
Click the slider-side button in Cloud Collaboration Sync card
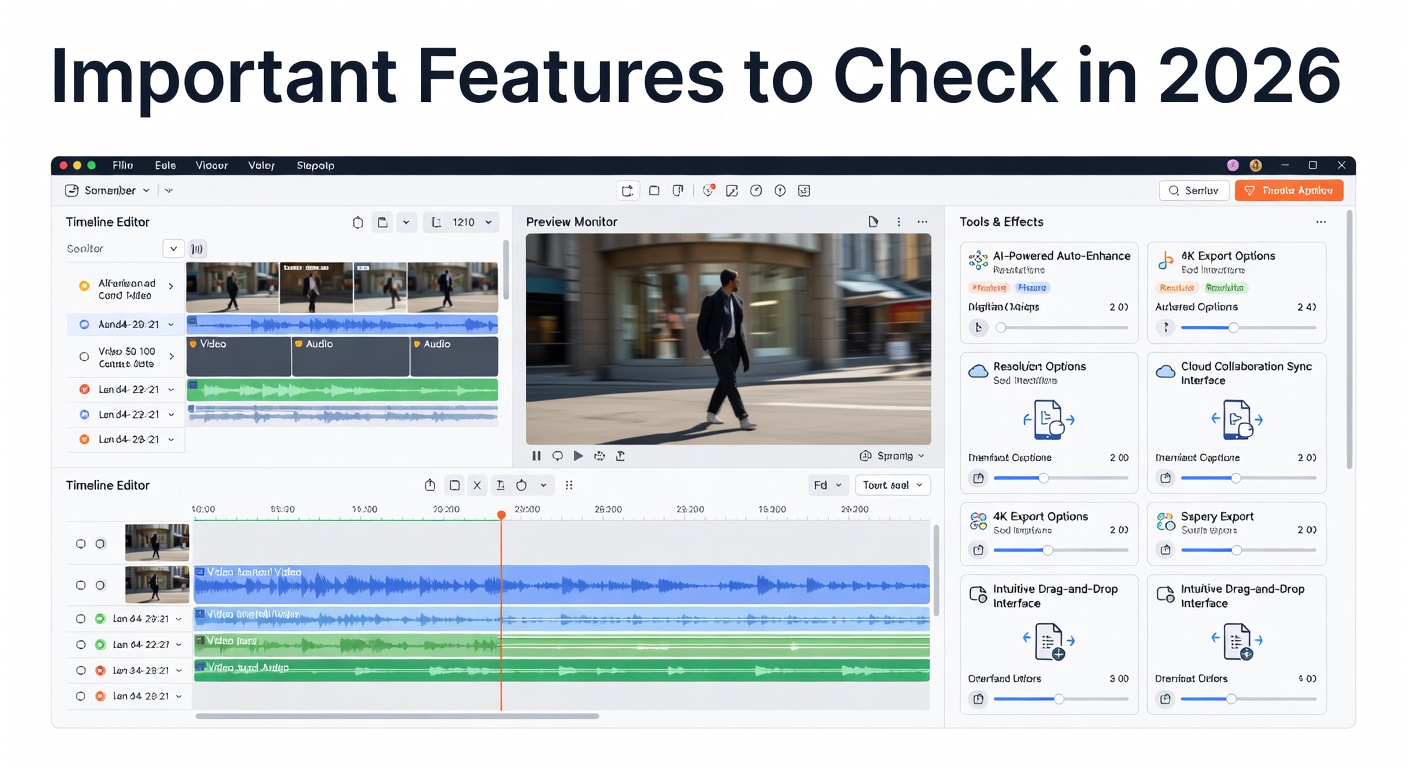pyautogui.click(x=1165, y=478)
